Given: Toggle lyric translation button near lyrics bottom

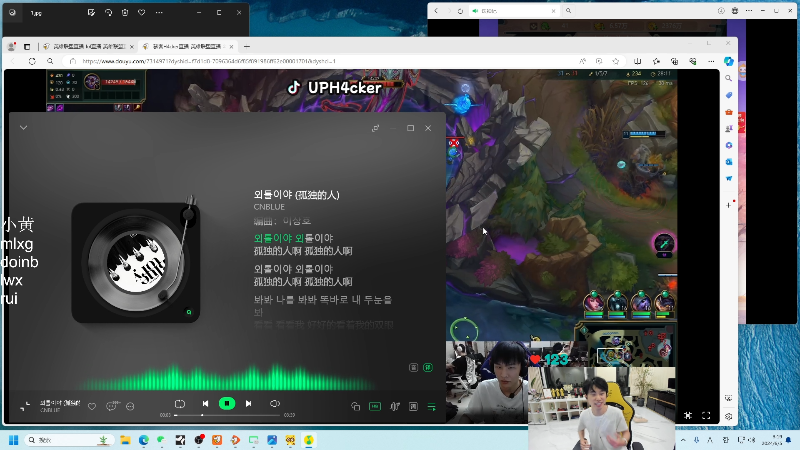Looking at the screenshot, I should [x=428, y=367].
